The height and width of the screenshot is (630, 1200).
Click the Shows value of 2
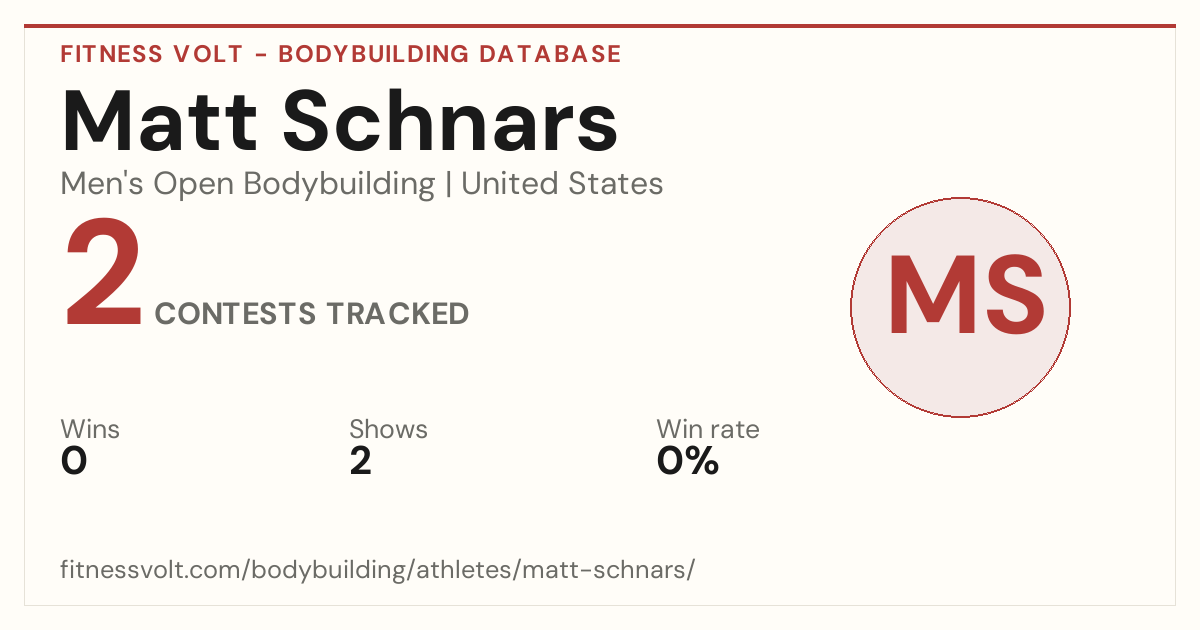361,461
